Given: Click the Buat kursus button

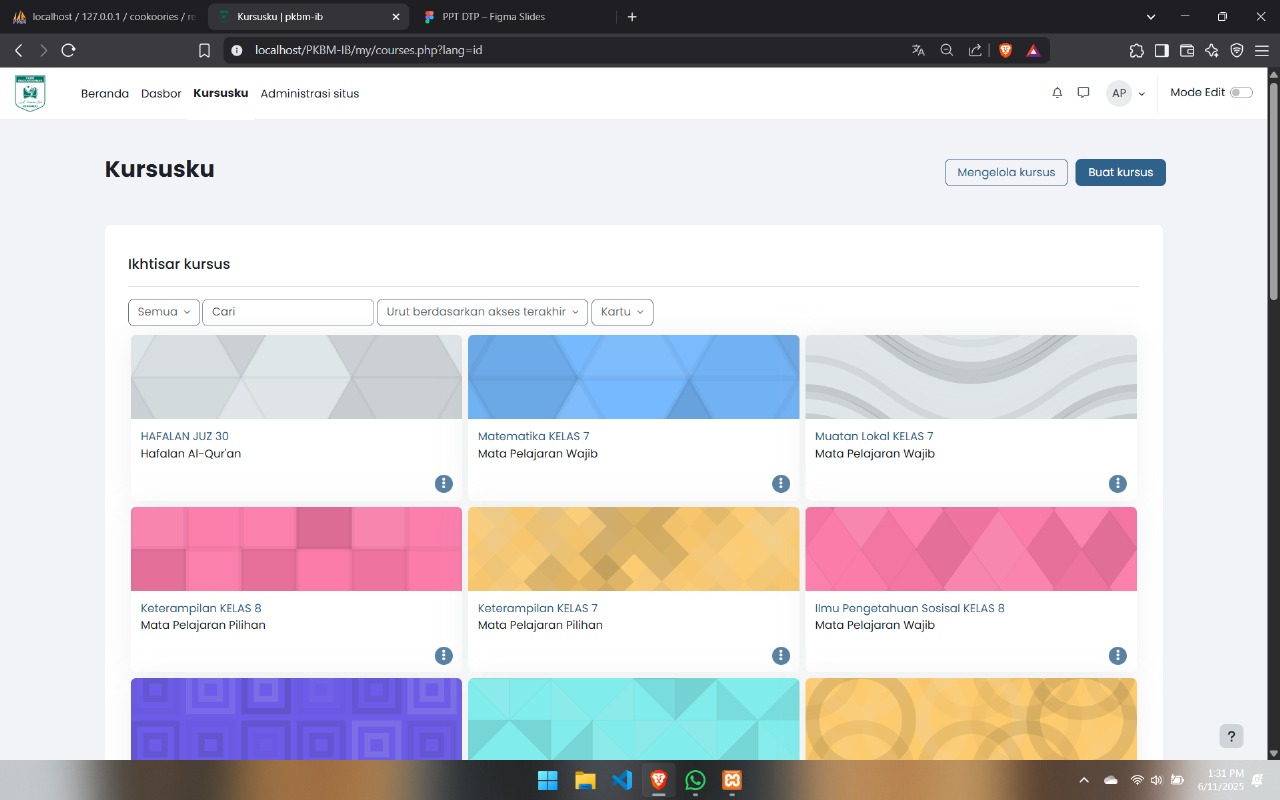Looking at the screenshot, I should (x=1120, y=172).
